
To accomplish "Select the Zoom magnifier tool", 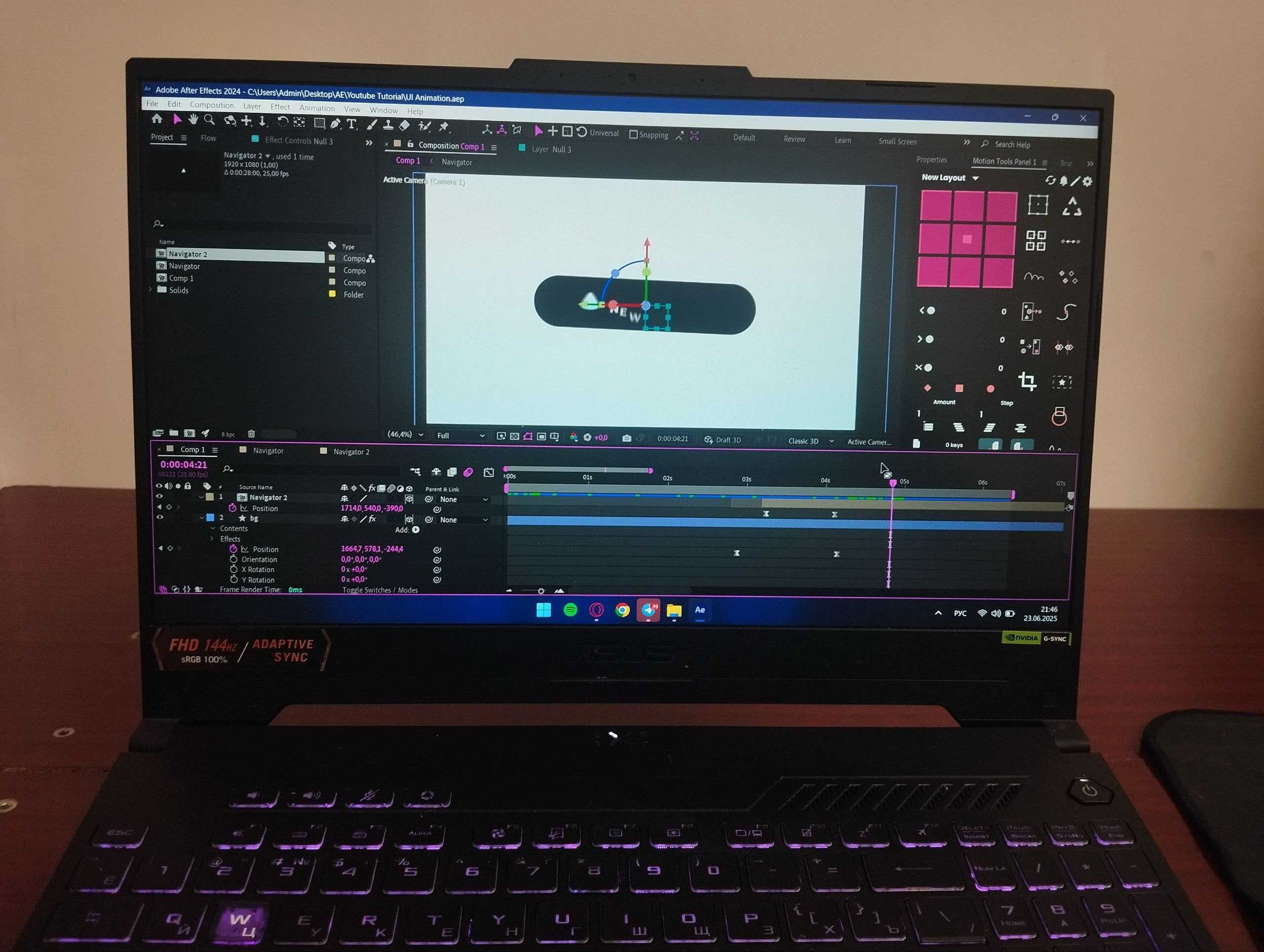I will click(x=210, y=120).
